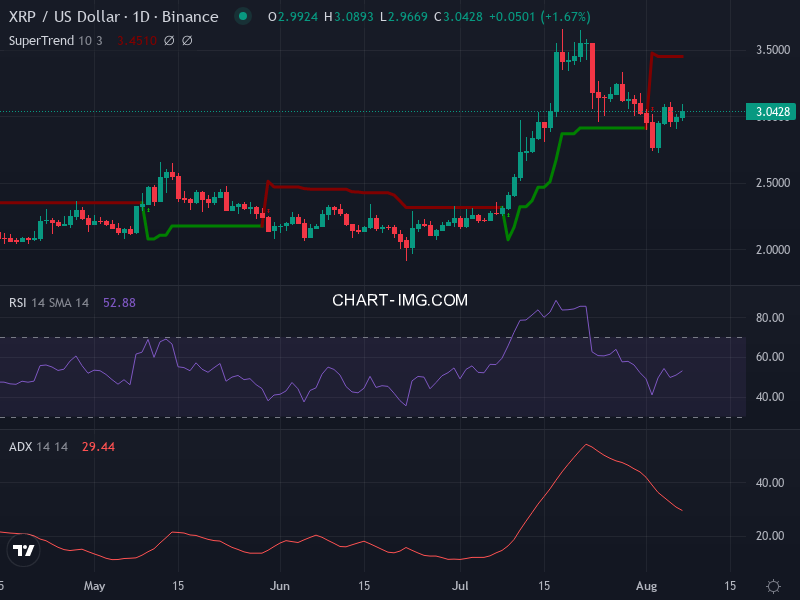
Task: Click the May label on time axis
Action: tap(94, 586)
